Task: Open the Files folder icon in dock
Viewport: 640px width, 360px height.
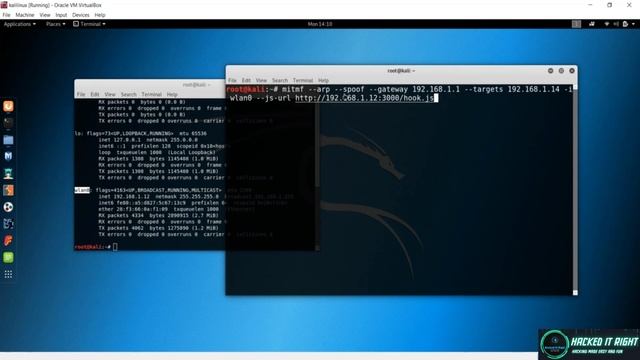Action: [8, 140]
